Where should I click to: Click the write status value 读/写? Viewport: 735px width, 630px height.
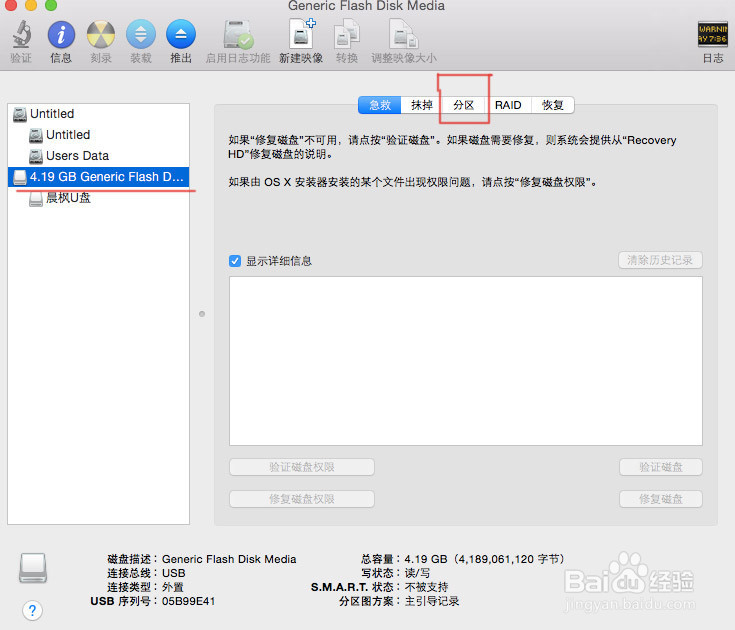click(x=417, y=573)
